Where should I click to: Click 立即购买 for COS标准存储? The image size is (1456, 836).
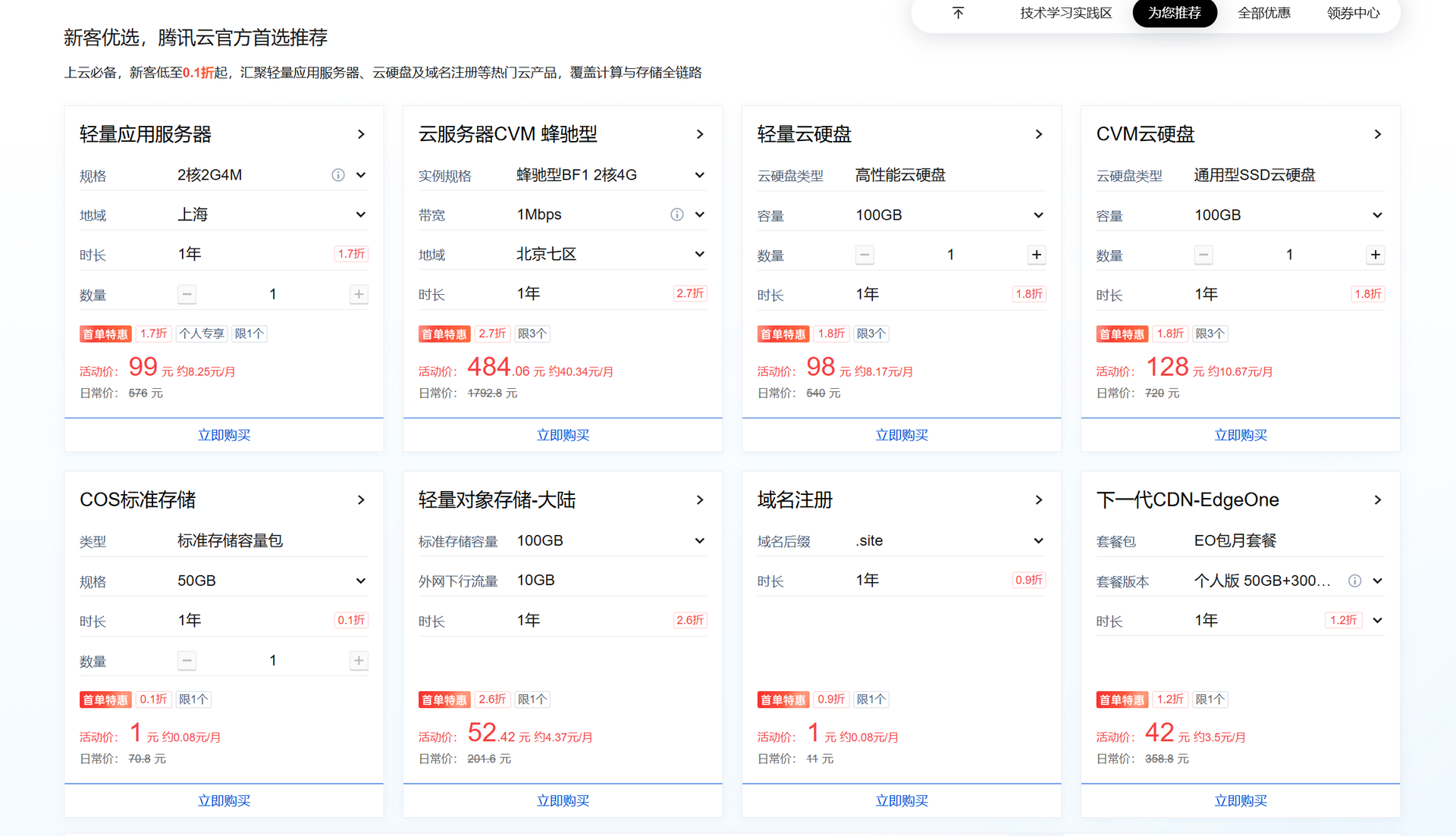224,800
